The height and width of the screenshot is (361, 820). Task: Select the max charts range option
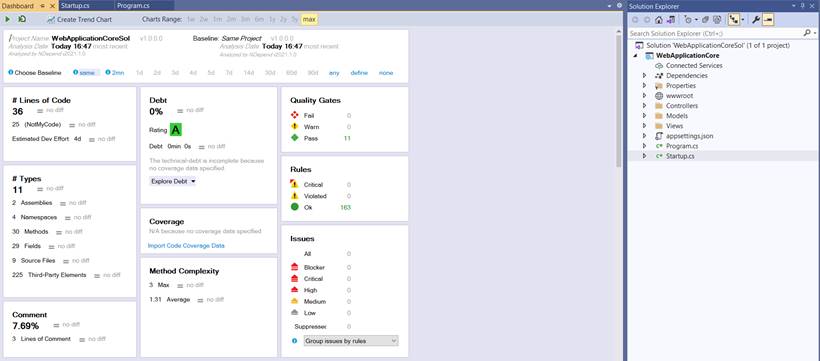click(x=309, y=19)
